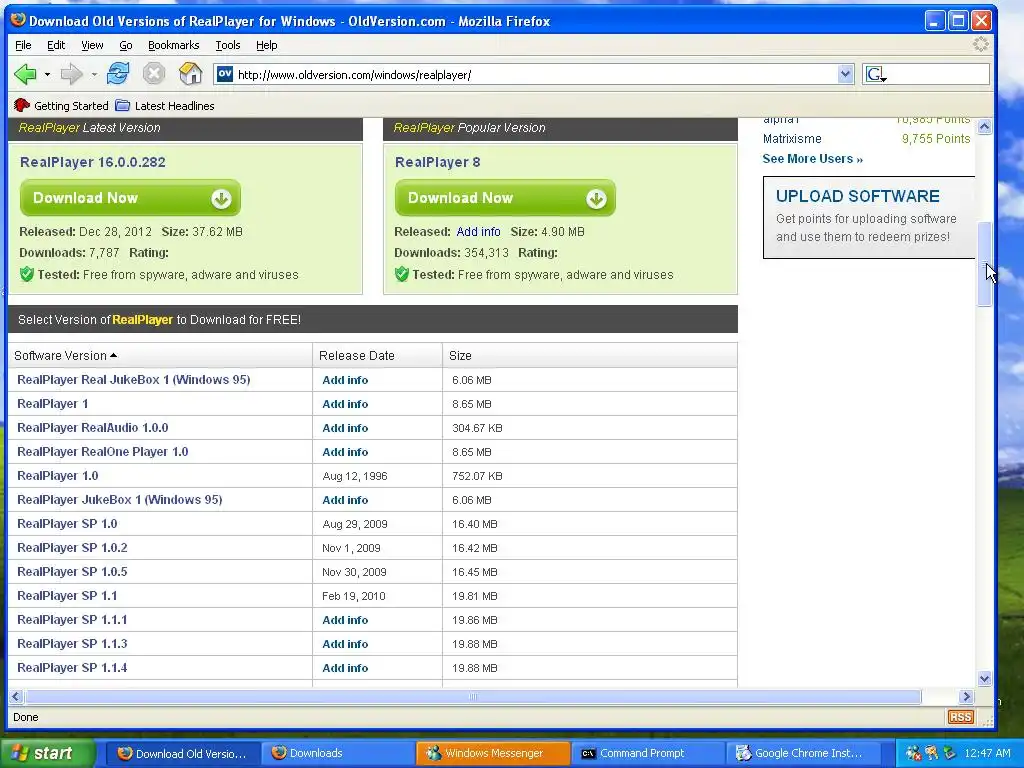Open the View menu

tap(92, 45)
